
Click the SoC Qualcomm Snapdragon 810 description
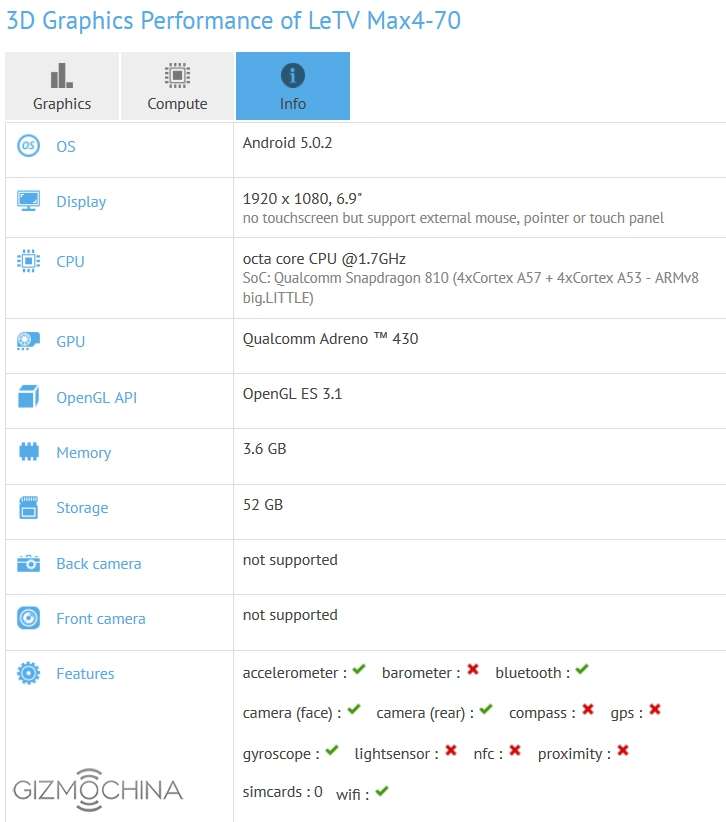coord(471,288)
